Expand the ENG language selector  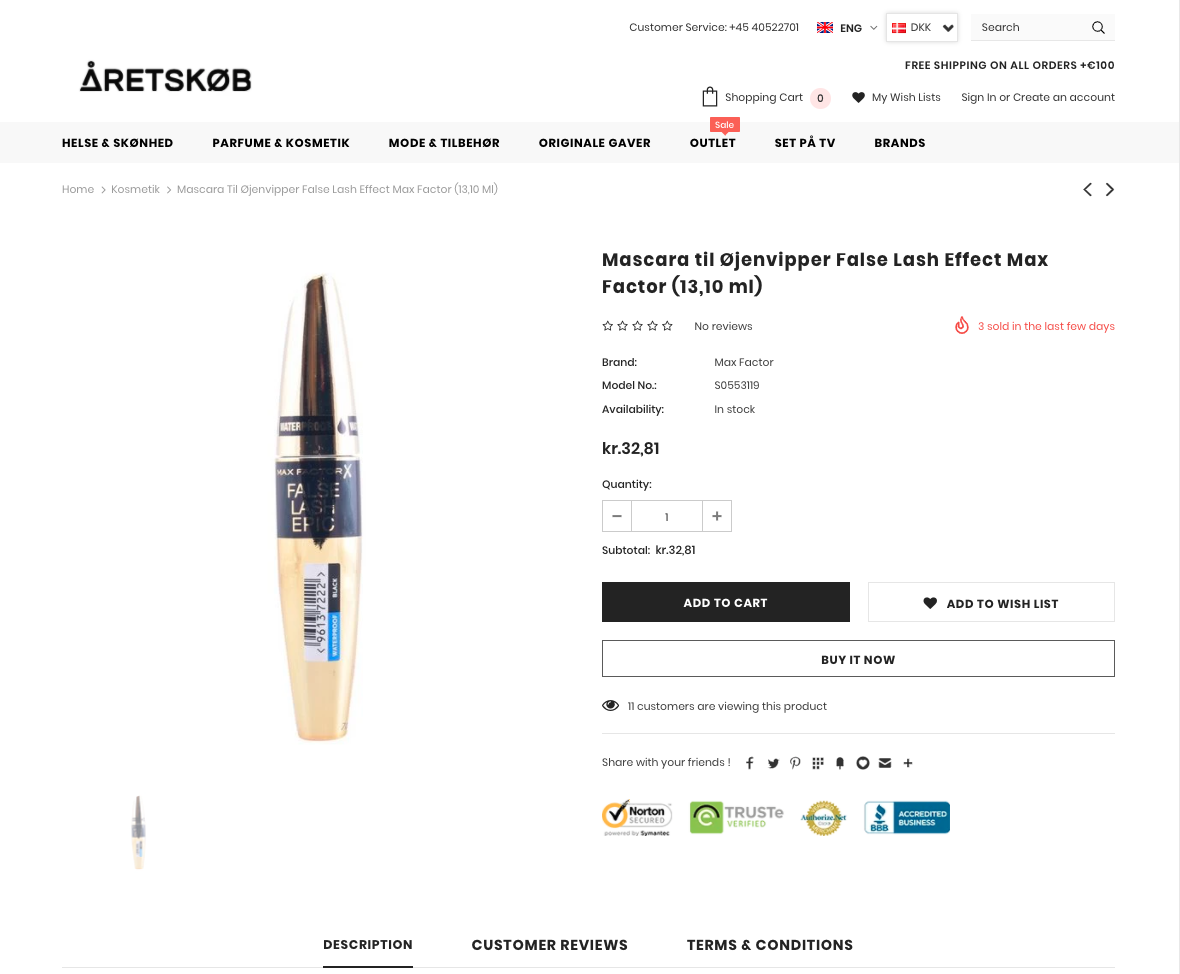(x=847, y=28)
